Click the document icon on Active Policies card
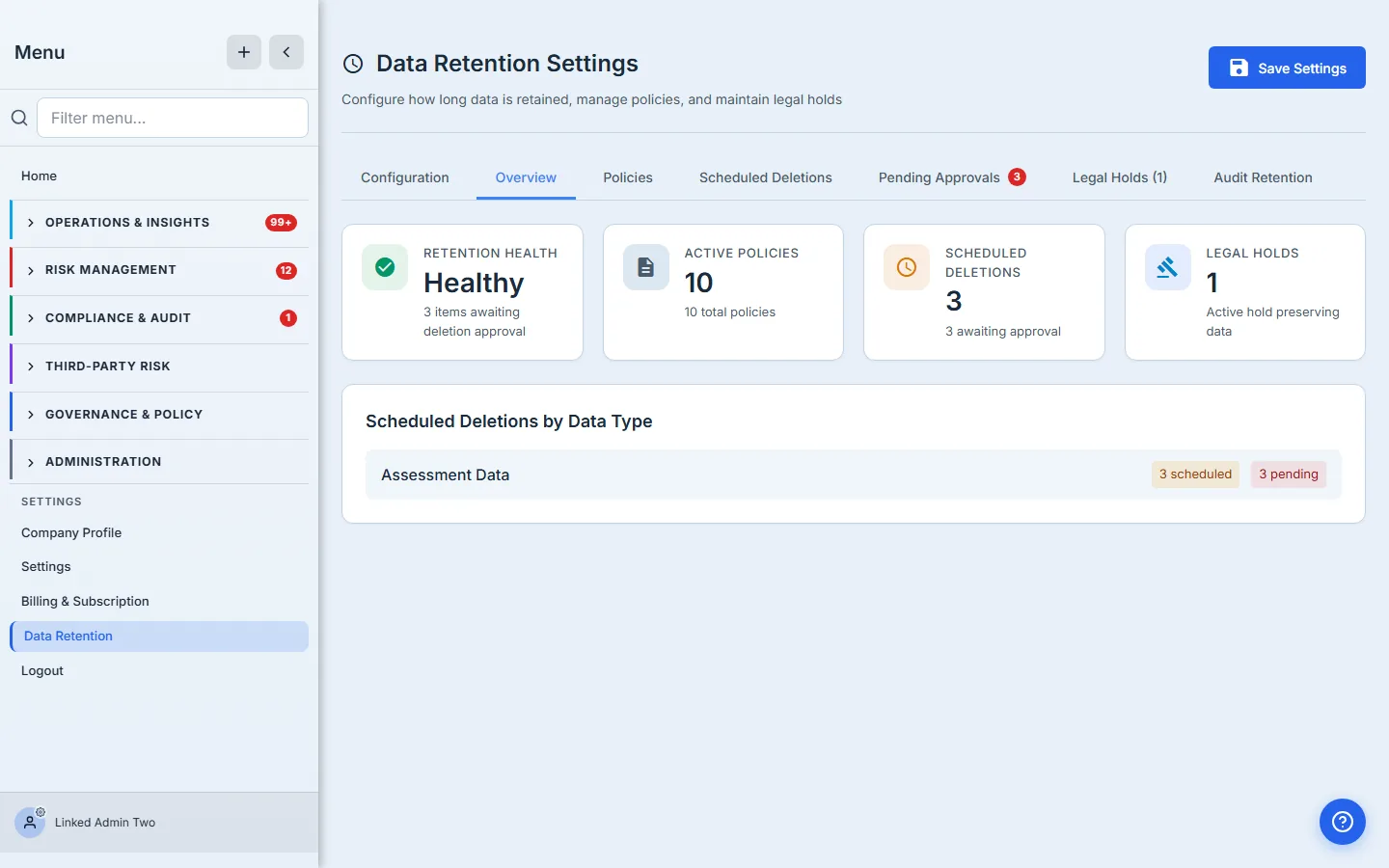This screenshot has width=1389, height=868. [x=646, y=267]
